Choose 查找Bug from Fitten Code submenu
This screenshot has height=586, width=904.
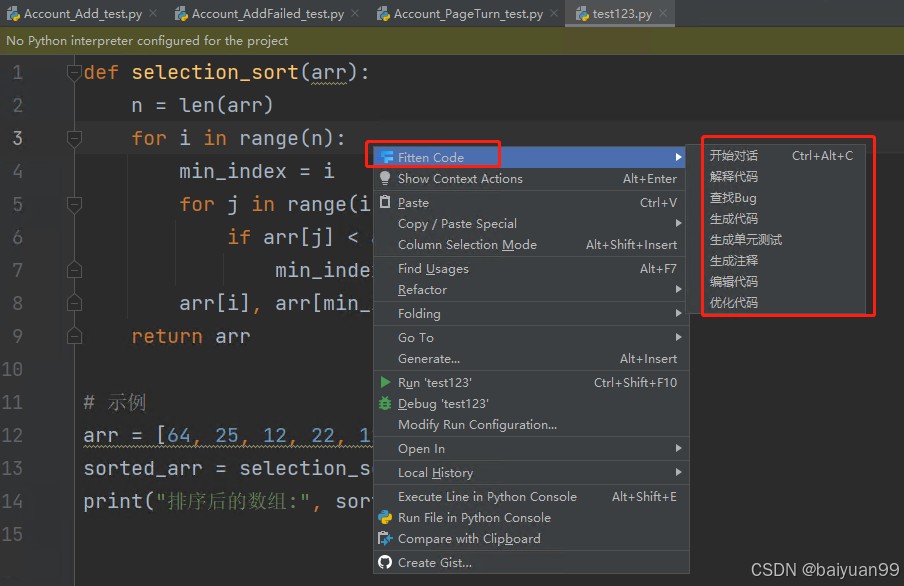pyautogui.click(x=733, y=198)
